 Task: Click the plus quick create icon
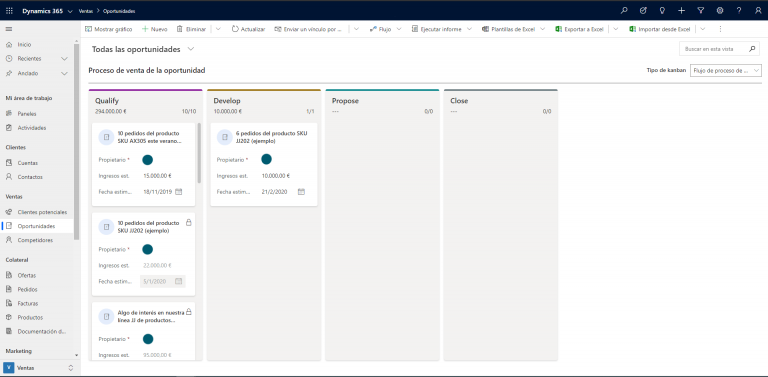point(681,11)
